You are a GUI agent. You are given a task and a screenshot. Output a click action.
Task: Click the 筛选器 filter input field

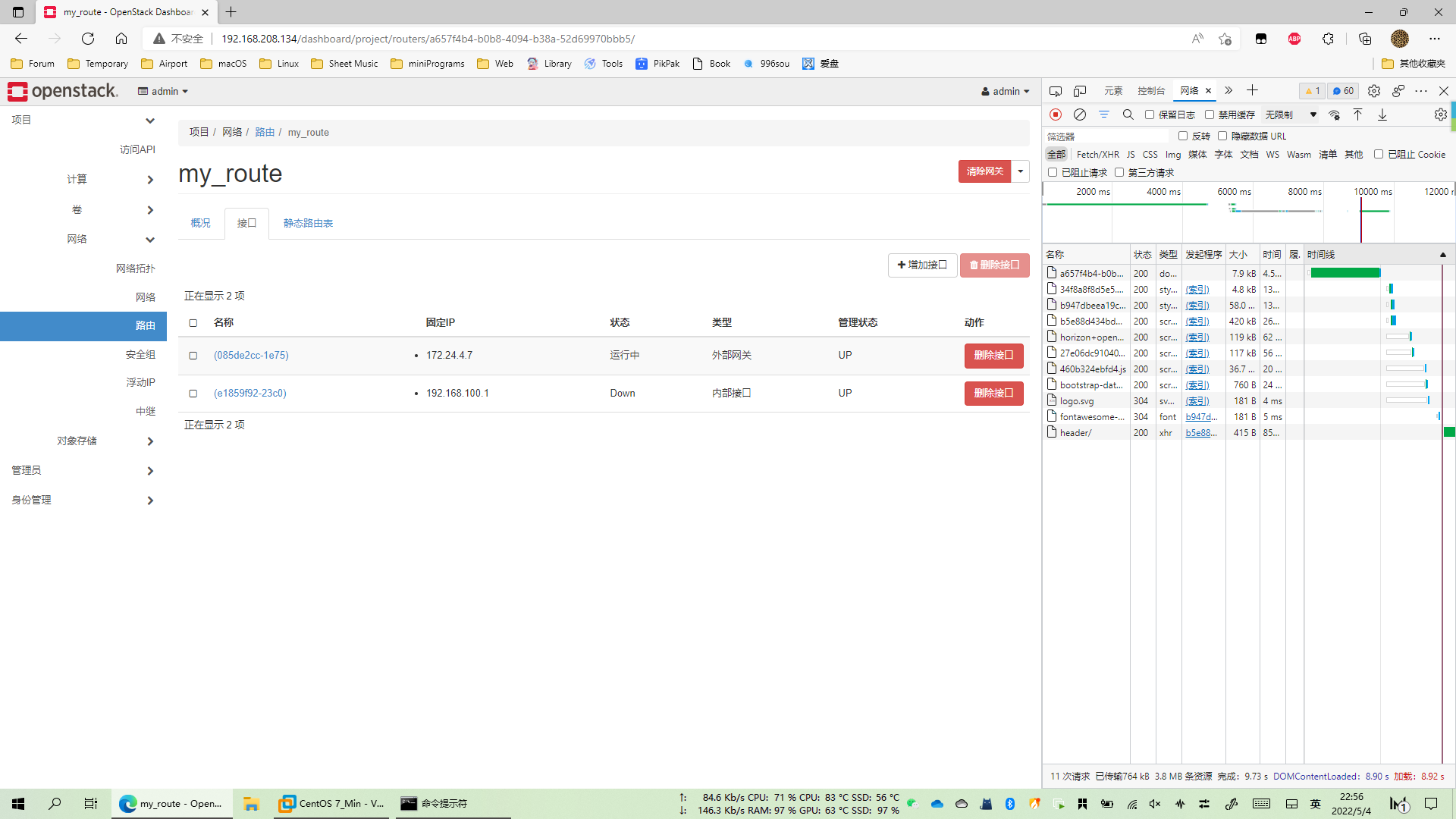pyautogui.click(x=1107, y=136)
